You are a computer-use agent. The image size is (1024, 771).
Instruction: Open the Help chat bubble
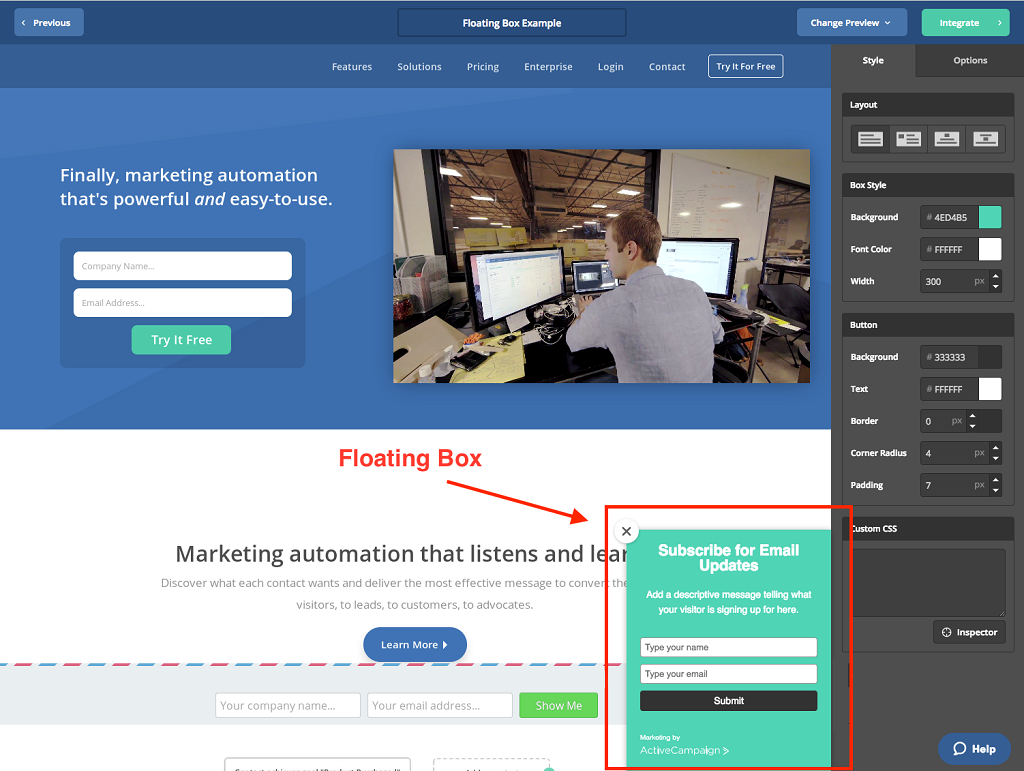coord(974,748)
